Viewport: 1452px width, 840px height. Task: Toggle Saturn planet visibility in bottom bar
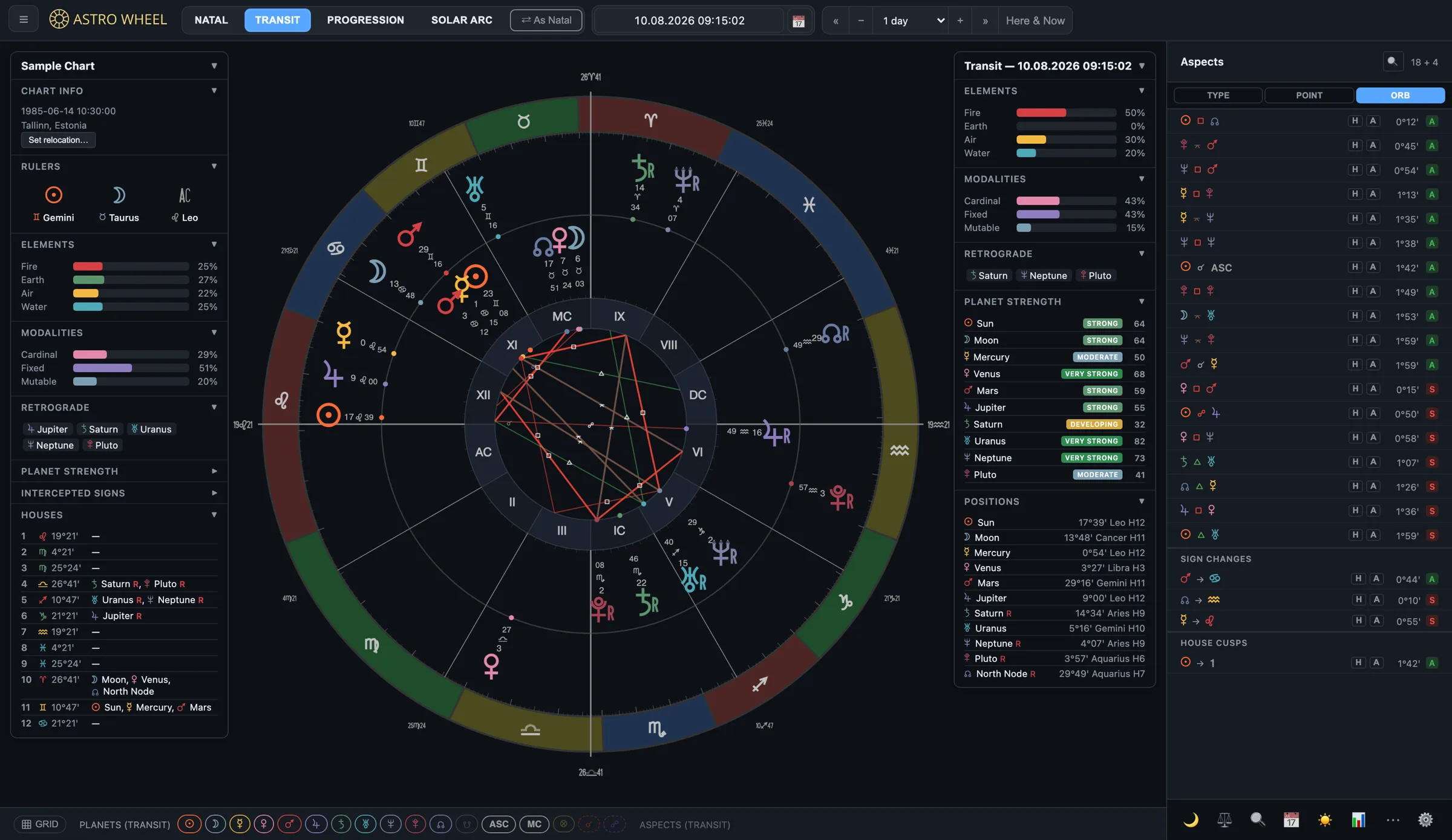(341, 824)
